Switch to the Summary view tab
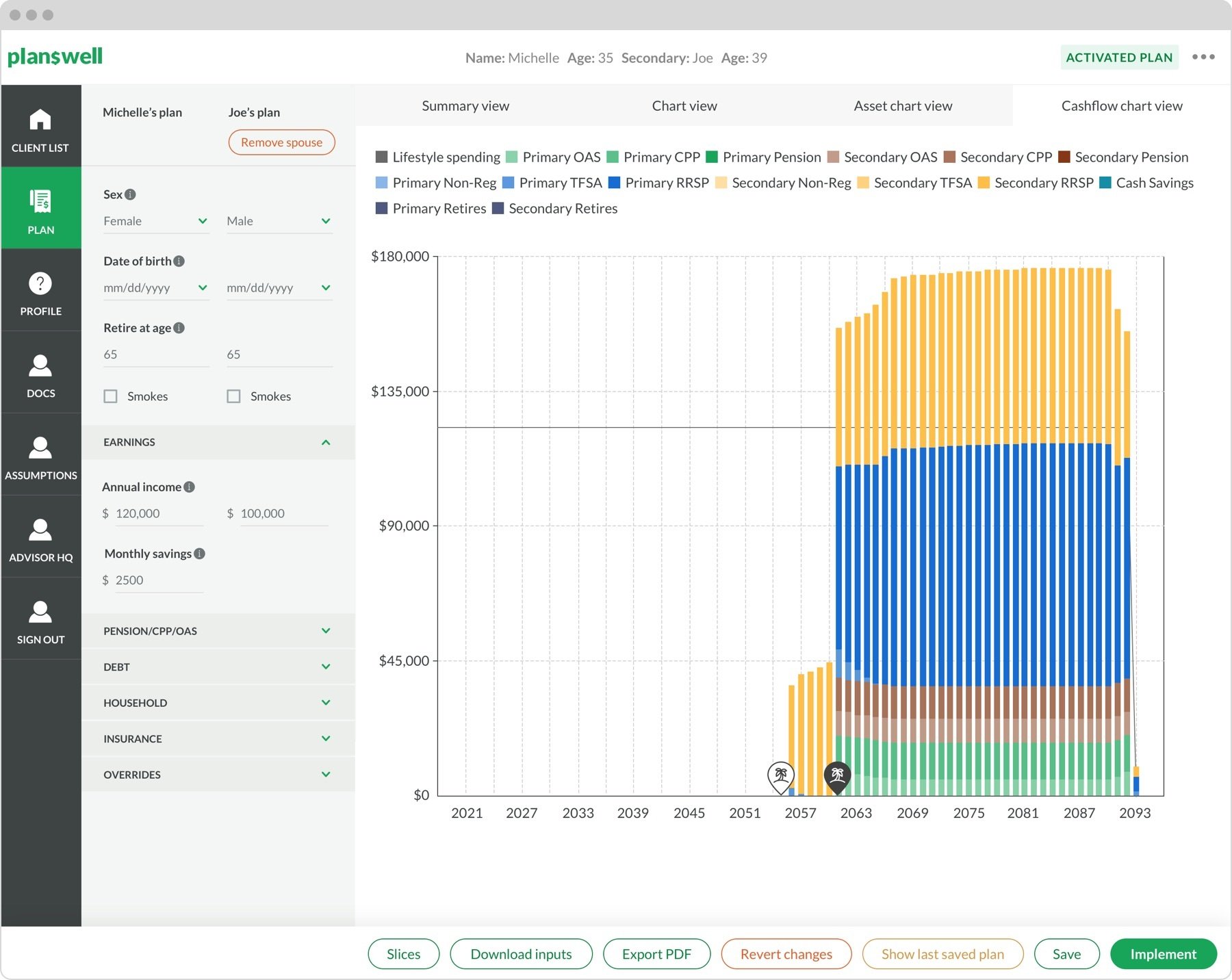Image resolution: width=1232 pixels, height=980 pixels. (x=465, y=106)
